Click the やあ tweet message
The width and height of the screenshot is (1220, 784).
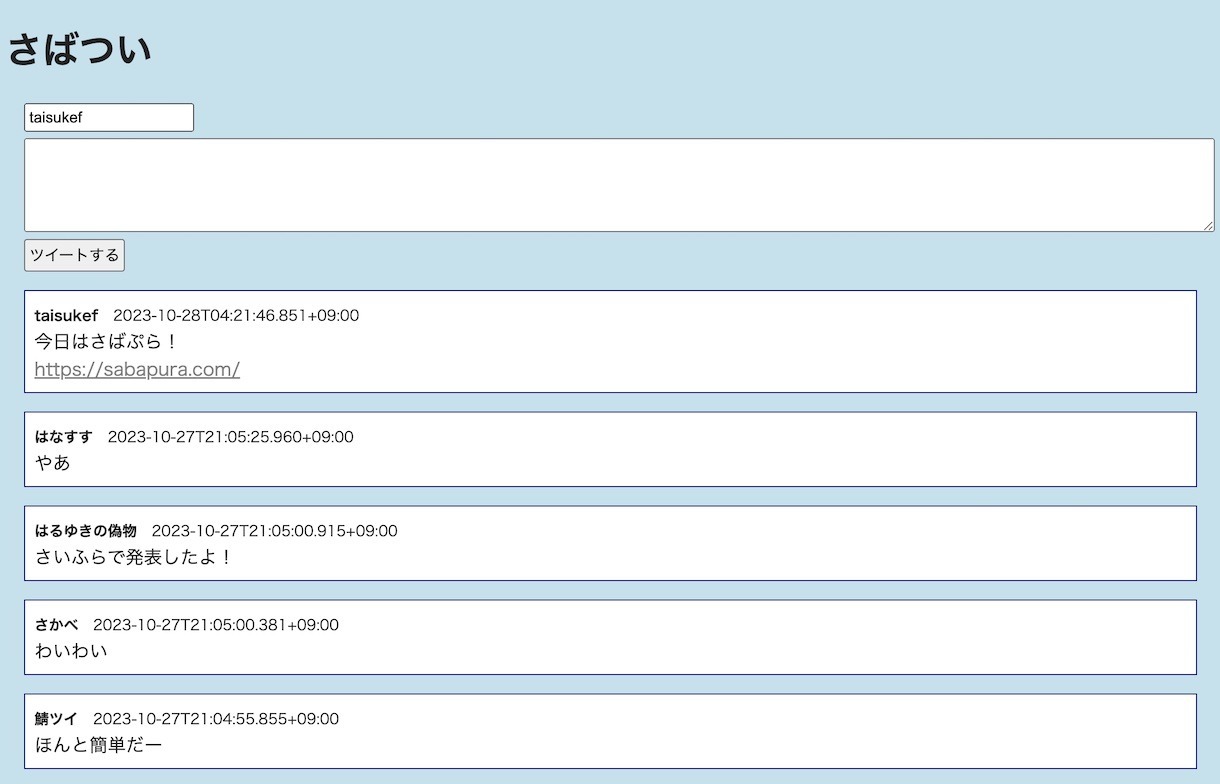(53, 463)
